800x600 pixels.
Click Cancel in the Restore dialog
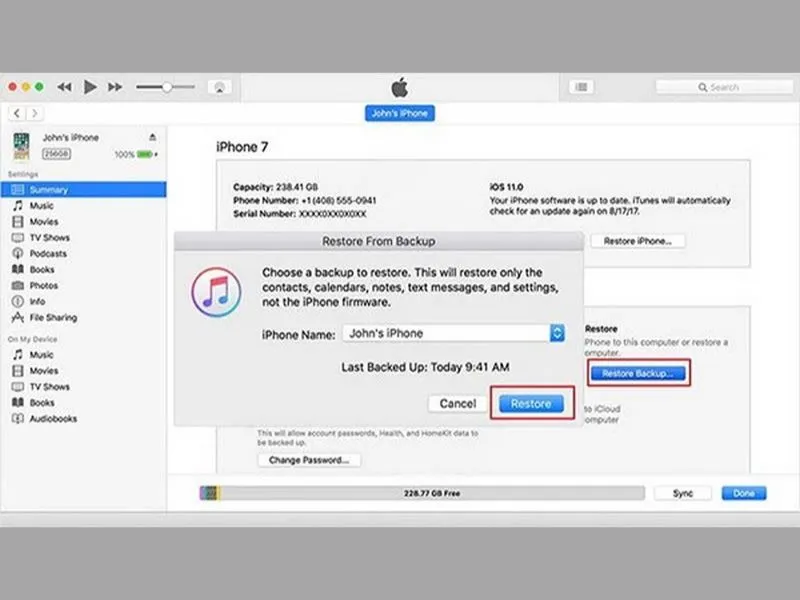pyautogui.click(x=458, y=404)
